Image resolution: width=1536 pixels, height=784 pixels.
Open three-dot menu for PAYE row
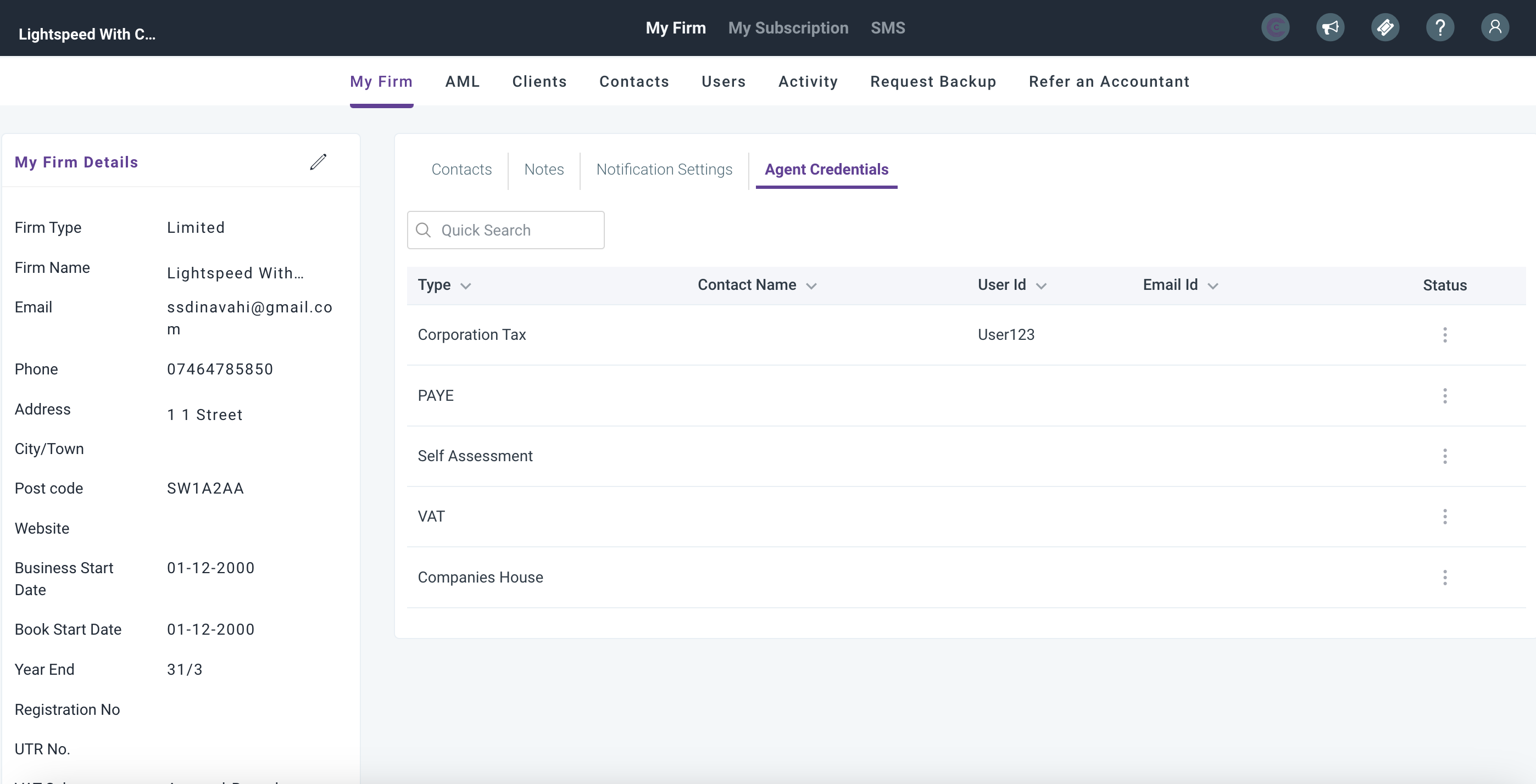click(1444, 396)
